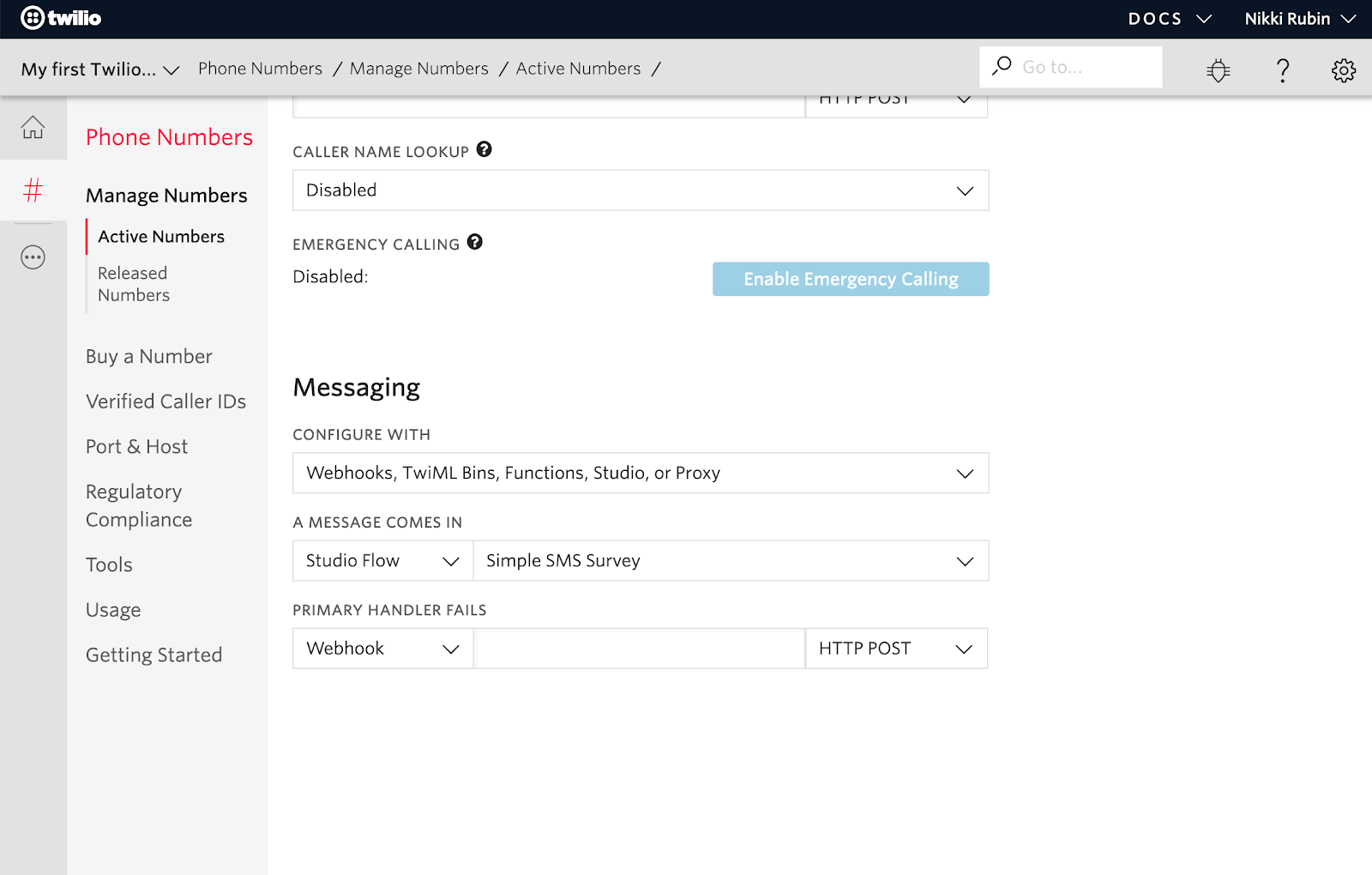Go to Active Numbers breadcrumb
Screen dimensions: 1372x875
click(578, 69)
